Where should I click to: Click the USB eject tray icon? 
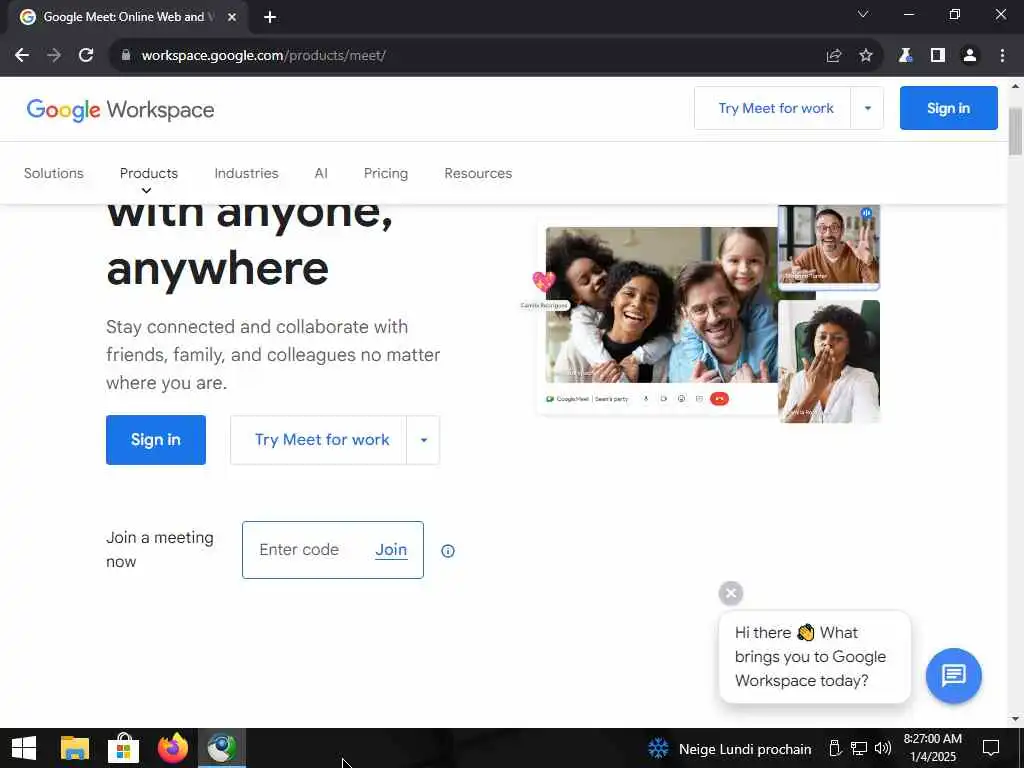(x=835, y=748)
